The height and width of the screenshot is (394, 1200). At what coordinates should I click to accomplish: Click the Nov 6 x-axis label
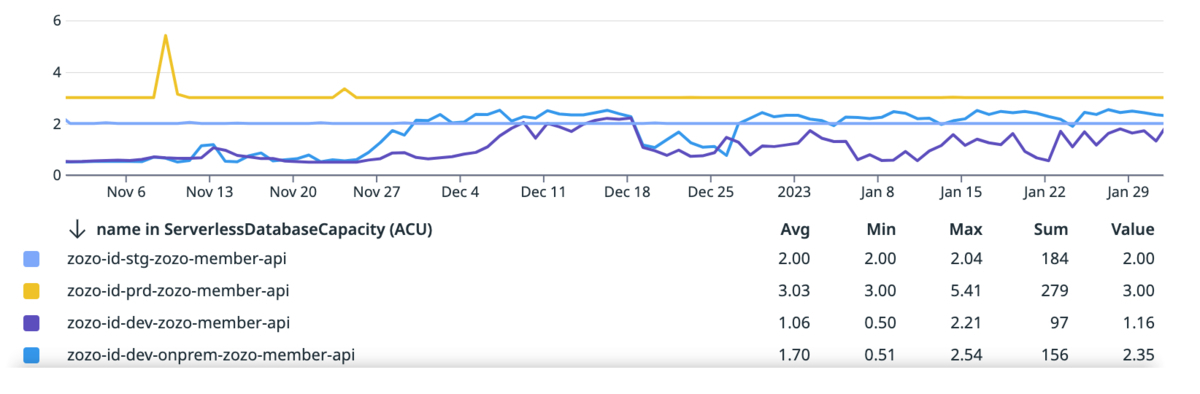126,192
